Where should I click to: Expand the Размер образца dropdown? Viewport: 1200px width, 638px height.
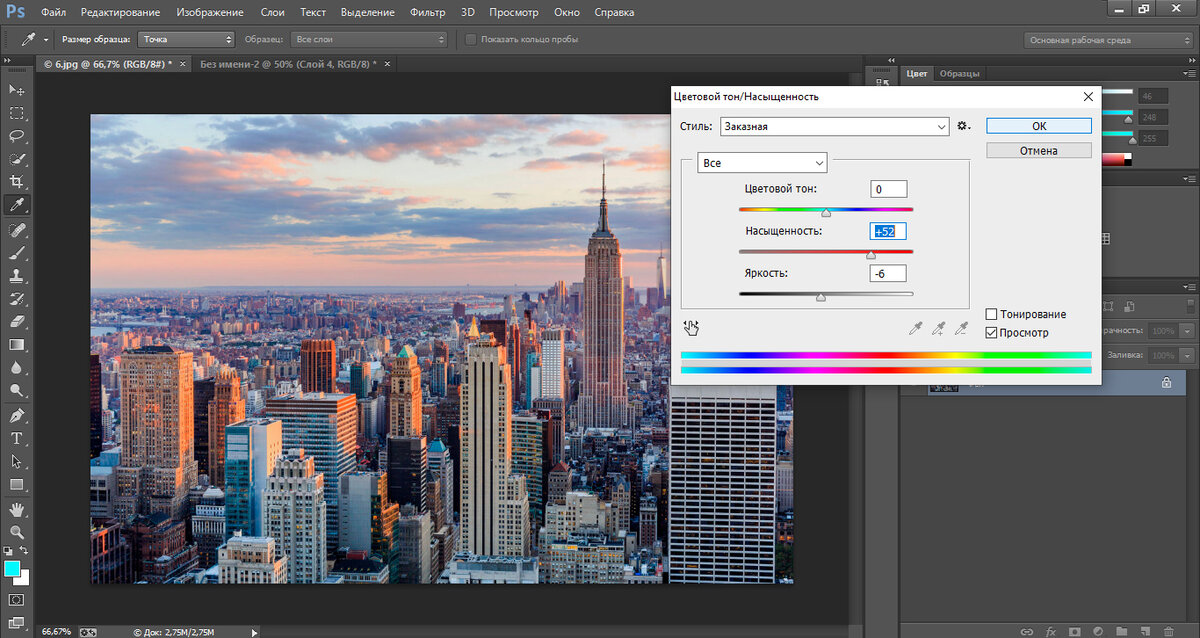tap(187, 39)
